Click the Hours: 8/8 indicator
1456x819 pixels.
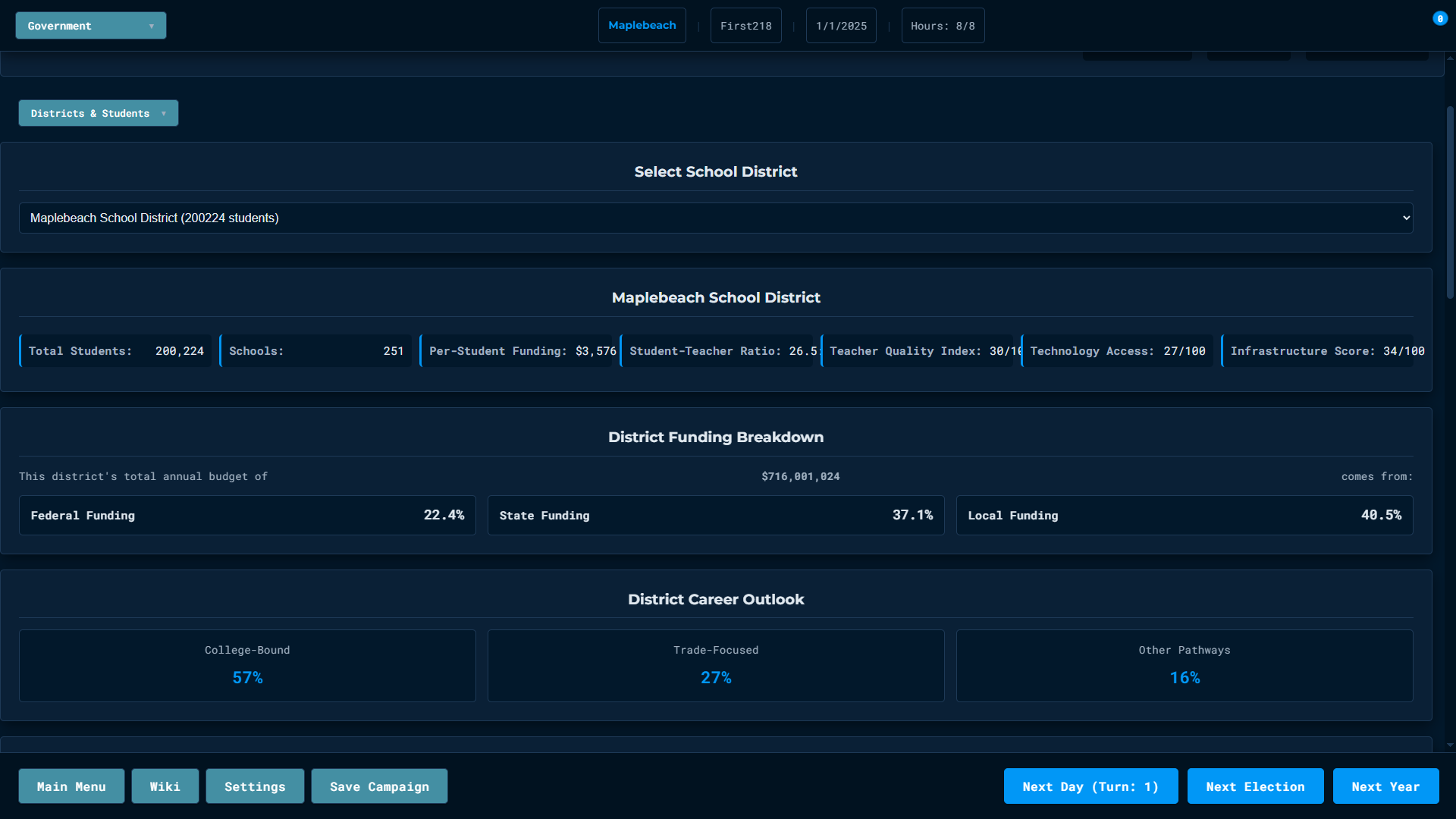click(943, 26)
